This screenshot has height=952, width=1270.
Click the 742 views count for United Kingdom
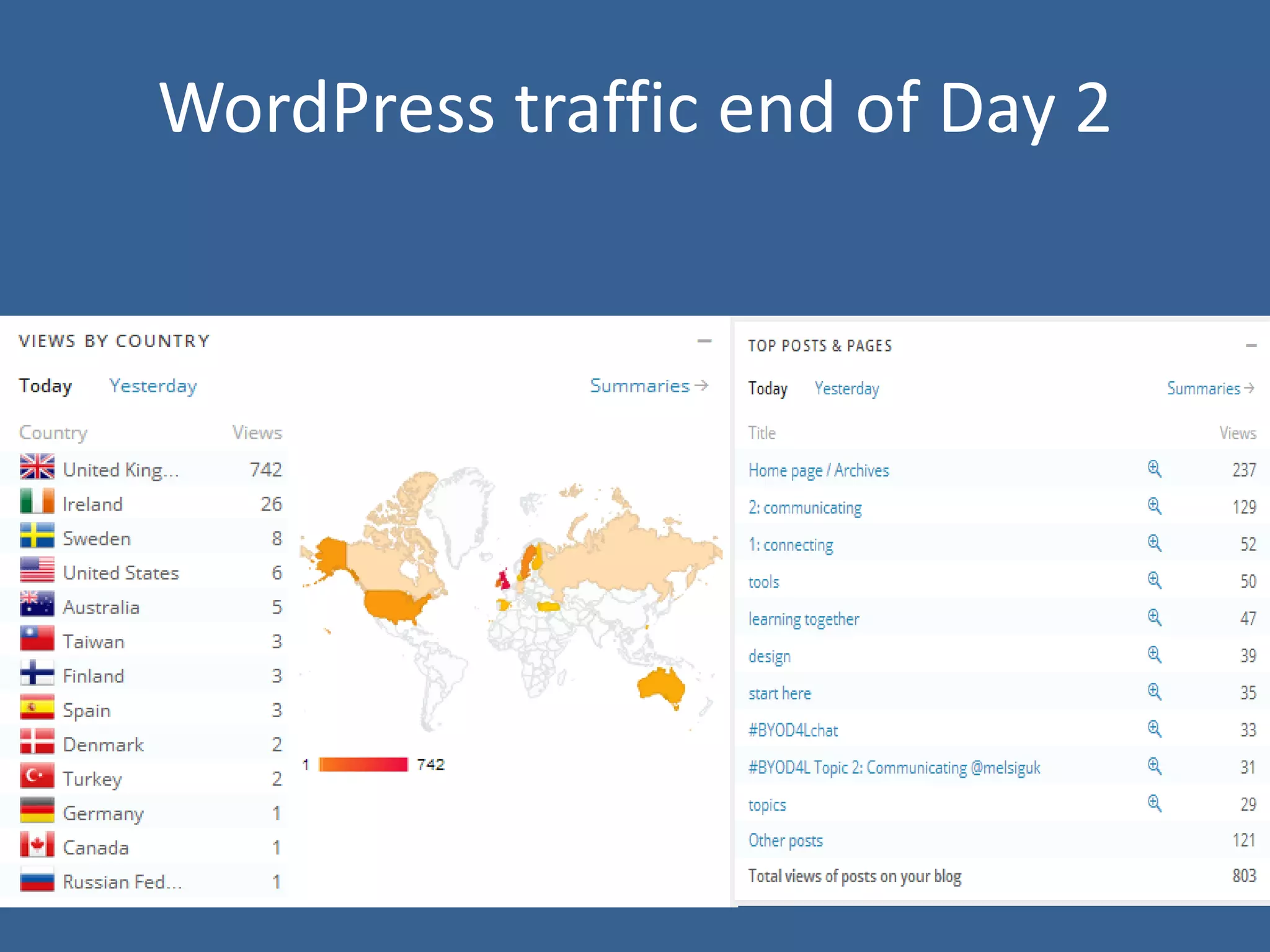(x=266, y=469)
